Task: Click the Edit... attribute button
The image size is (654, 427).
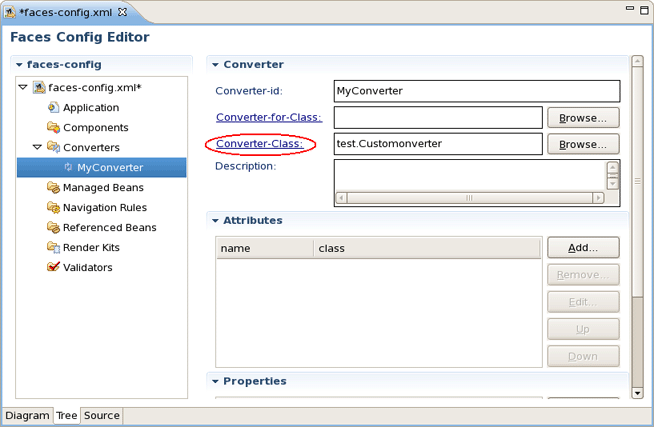Action: pos(583,302)
